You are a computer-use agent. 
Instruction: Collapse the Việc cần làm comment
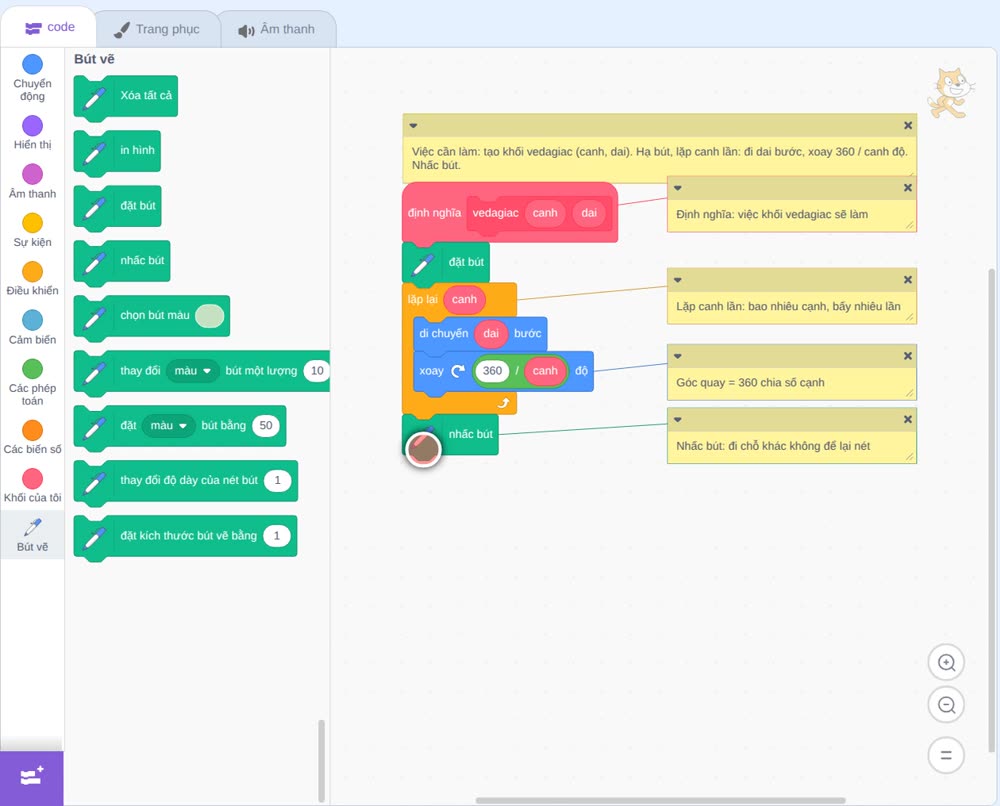tap(413, 126)
